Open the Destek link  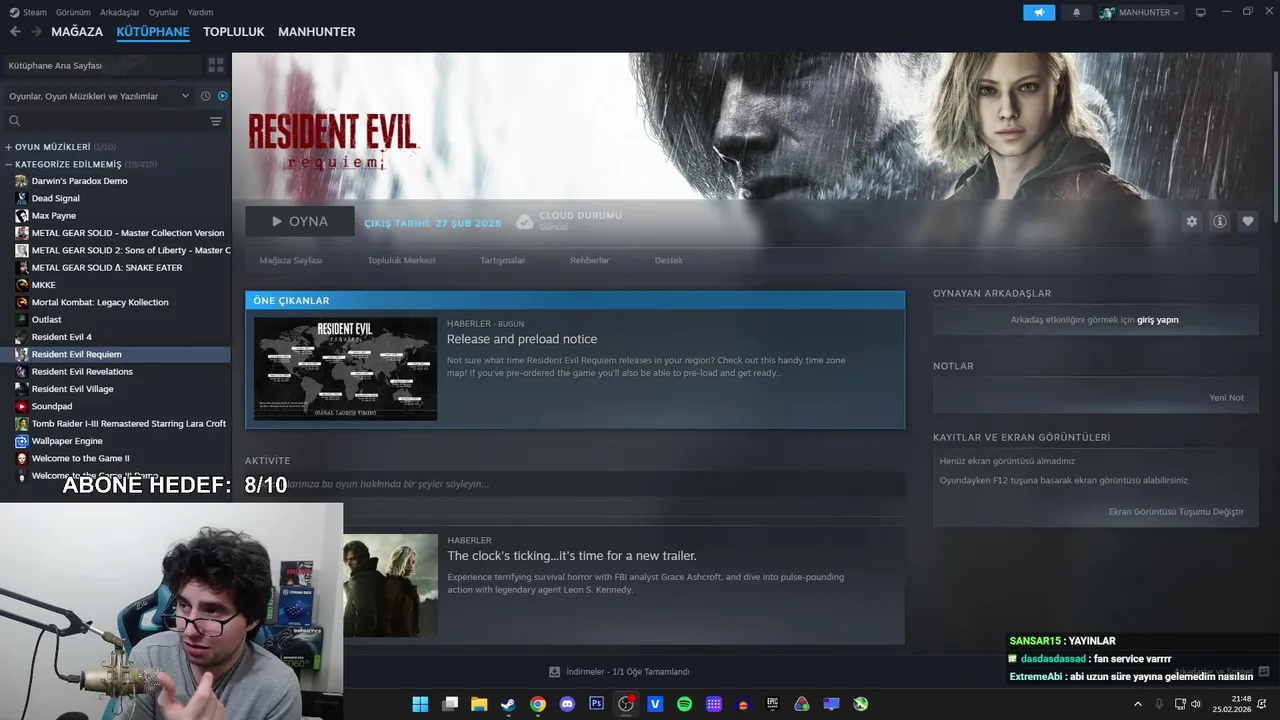669,260
